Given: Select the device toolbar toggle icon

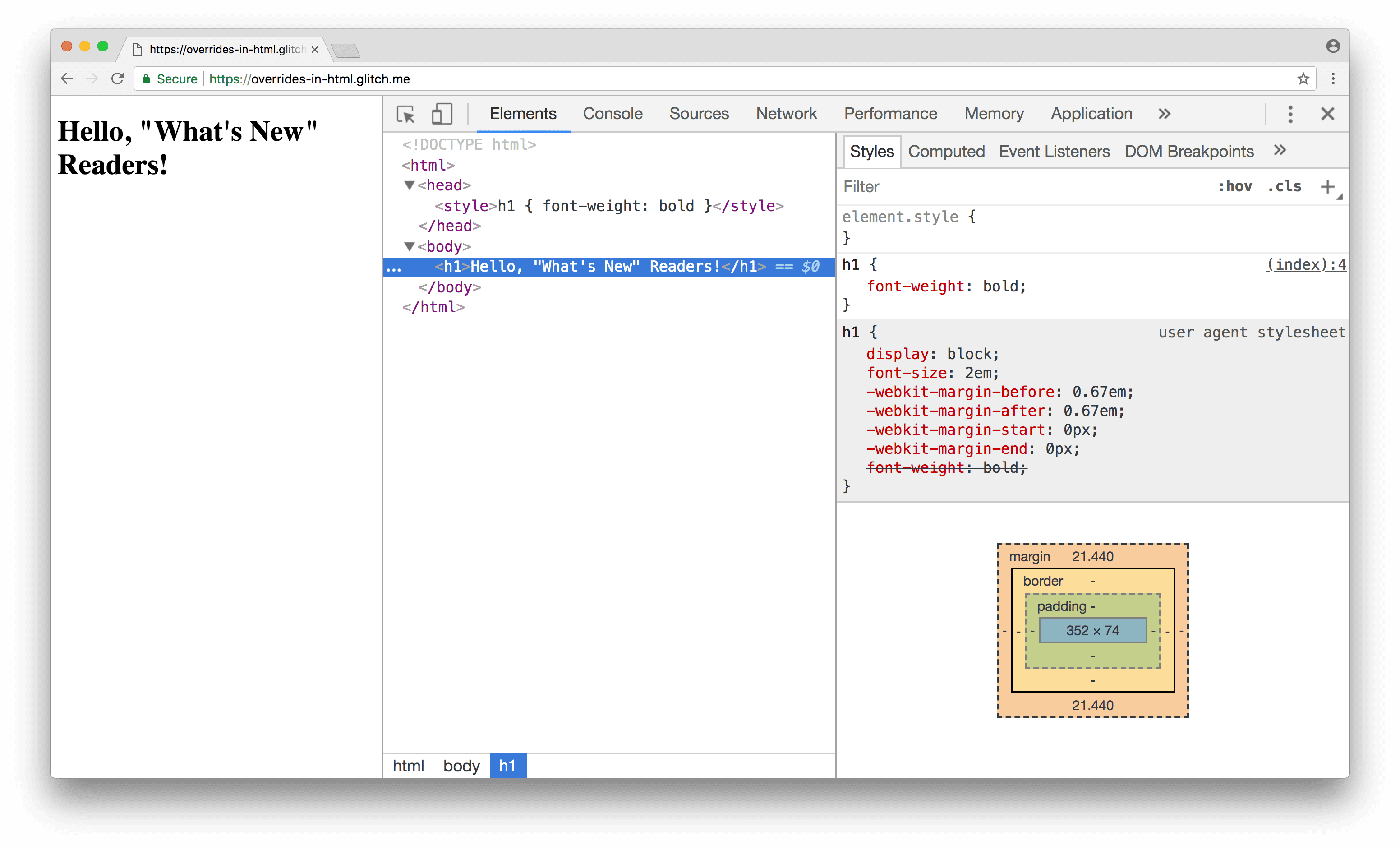Looking at the screenshot, I should click(440, 113).
